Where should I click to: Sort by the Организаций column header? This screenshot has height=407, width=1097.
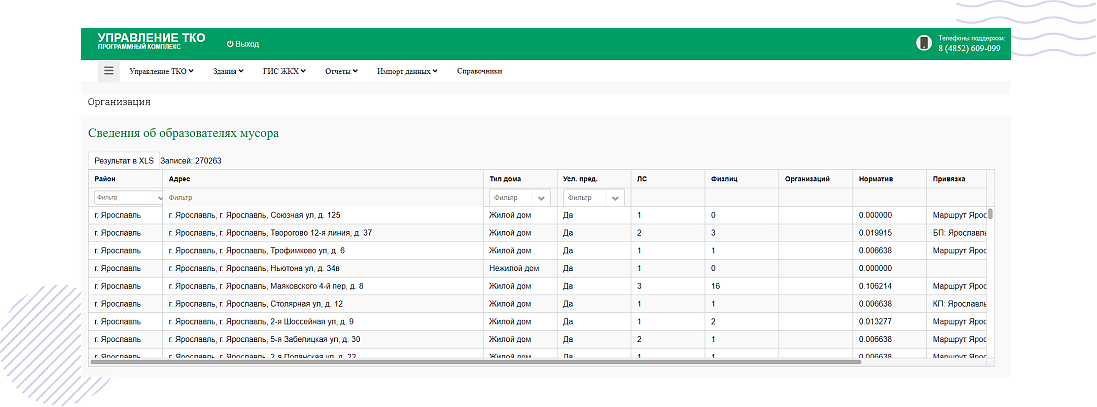click(815, 179)
